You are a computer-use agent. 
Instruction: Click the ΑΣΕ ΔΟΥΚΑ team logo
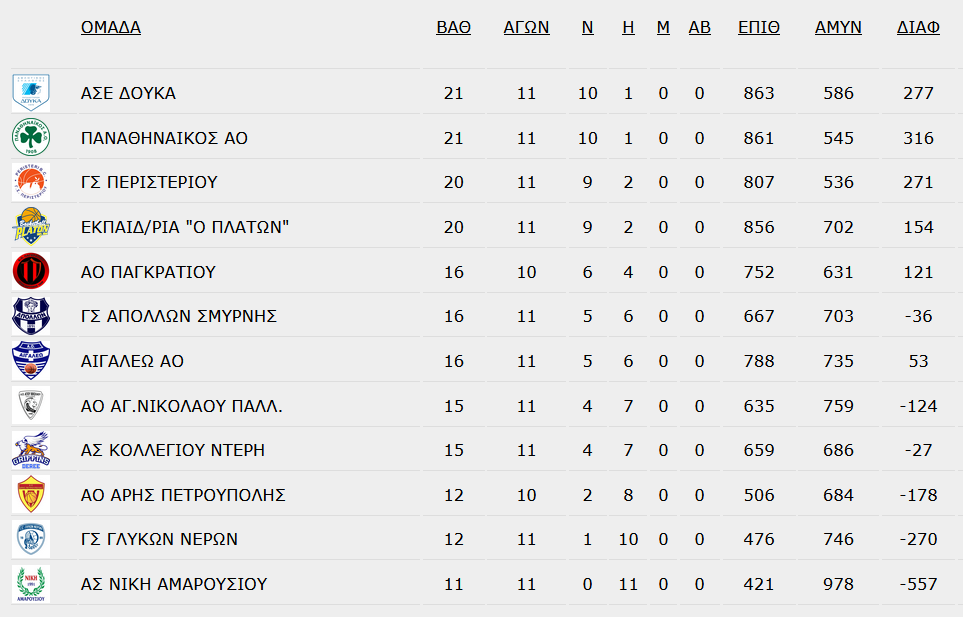tap(31, 93)
